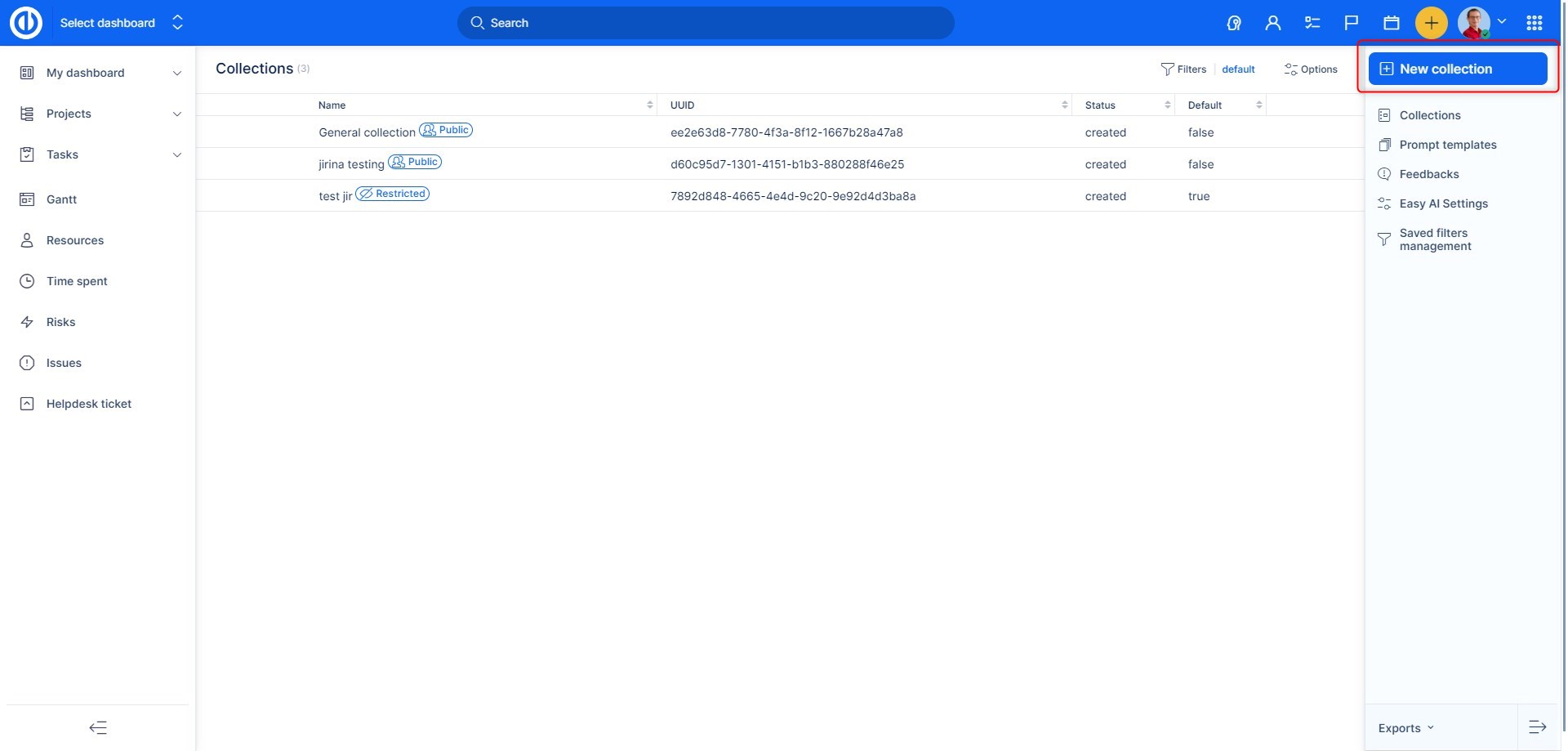Collapse the right panel arrow icon
Image resolution: width=1568 pixels, height=751 pixels.
(x=1537, y=727)
